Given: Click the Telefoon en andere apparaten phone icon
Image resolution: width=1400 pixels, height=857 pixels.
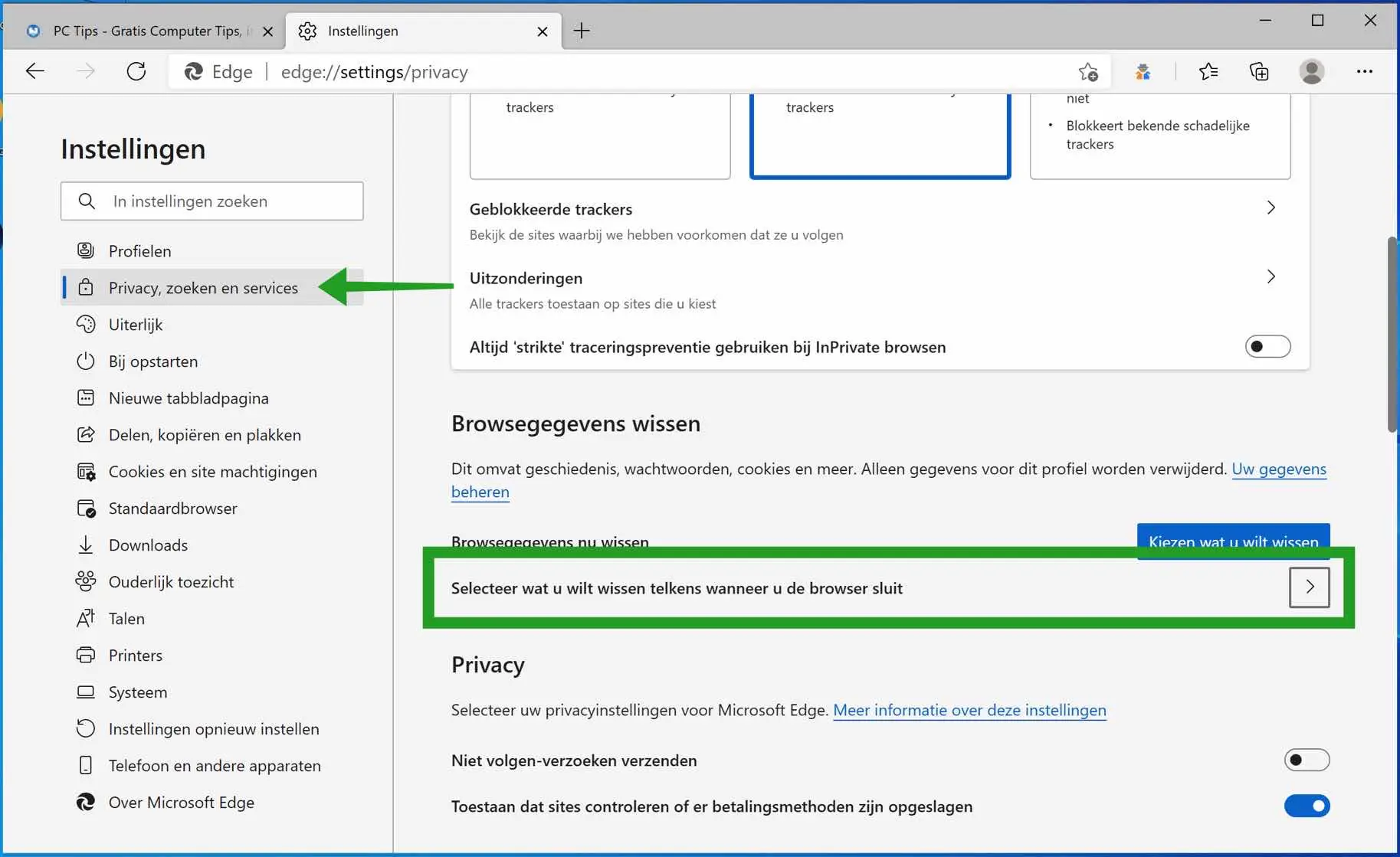Looking at the screenshot, I should click(86, 765).
